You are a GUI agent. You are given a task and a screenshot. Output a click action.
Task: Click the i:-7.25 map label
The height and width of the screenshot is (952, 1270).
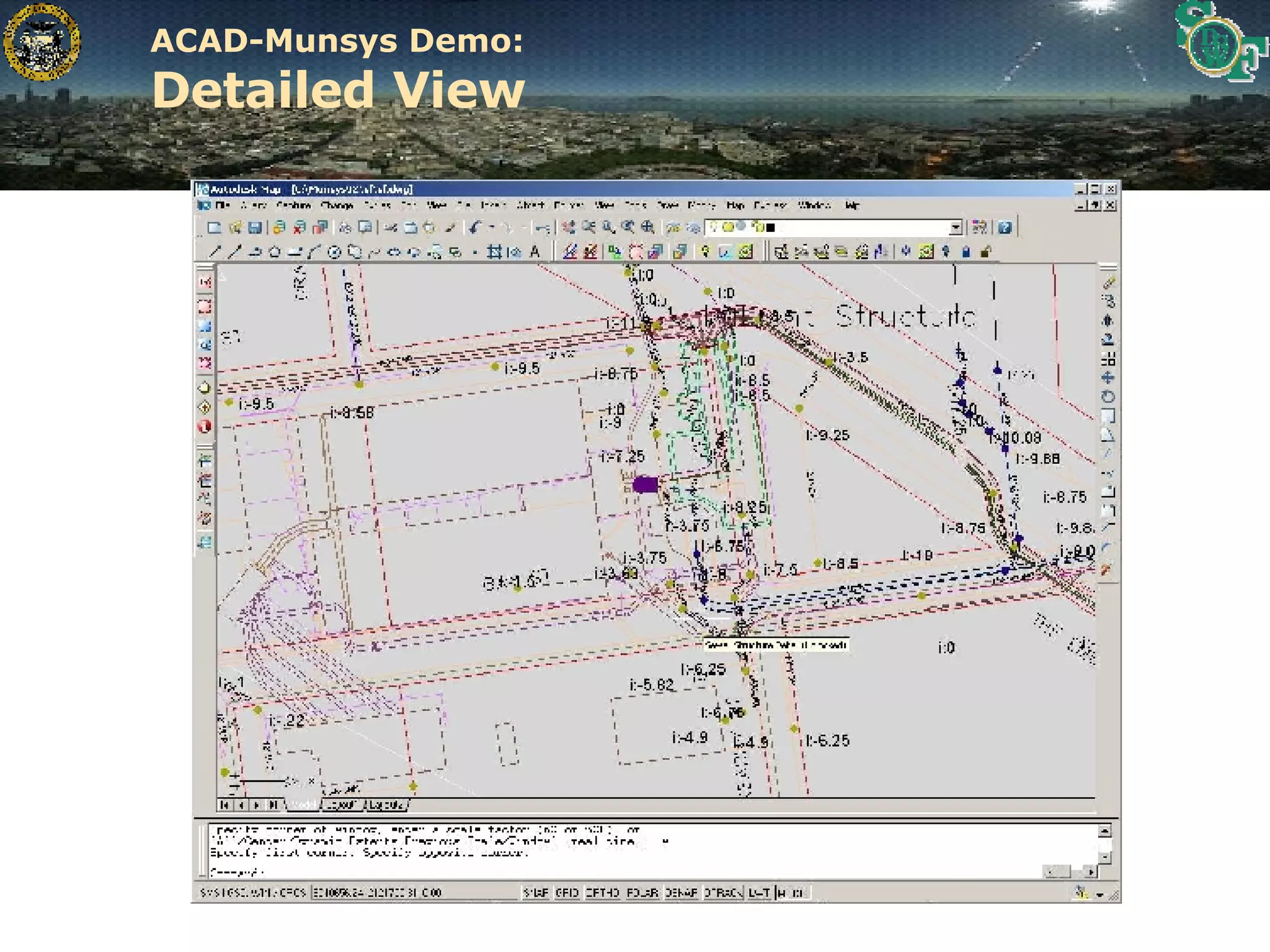coord(622,456)
